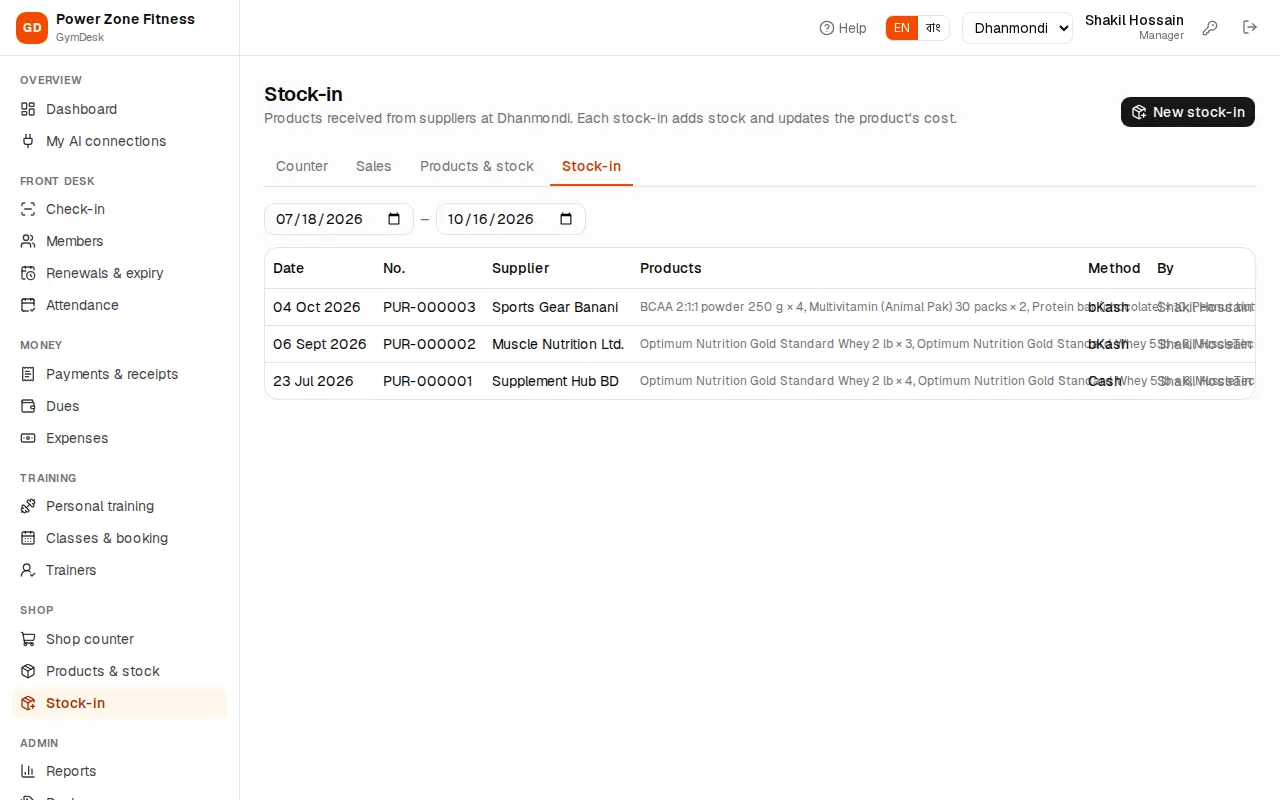Click the Dues wallet icon
This screenshot has width=1280, height=800.
point(28,406)
